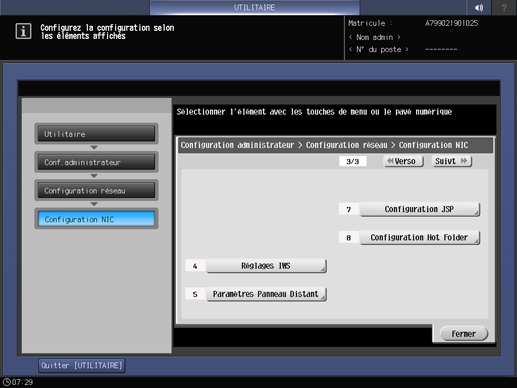Open Paramètres Panneau Distant
The height and width of the screenshot is (388, 517).
[x=266, y=294]
